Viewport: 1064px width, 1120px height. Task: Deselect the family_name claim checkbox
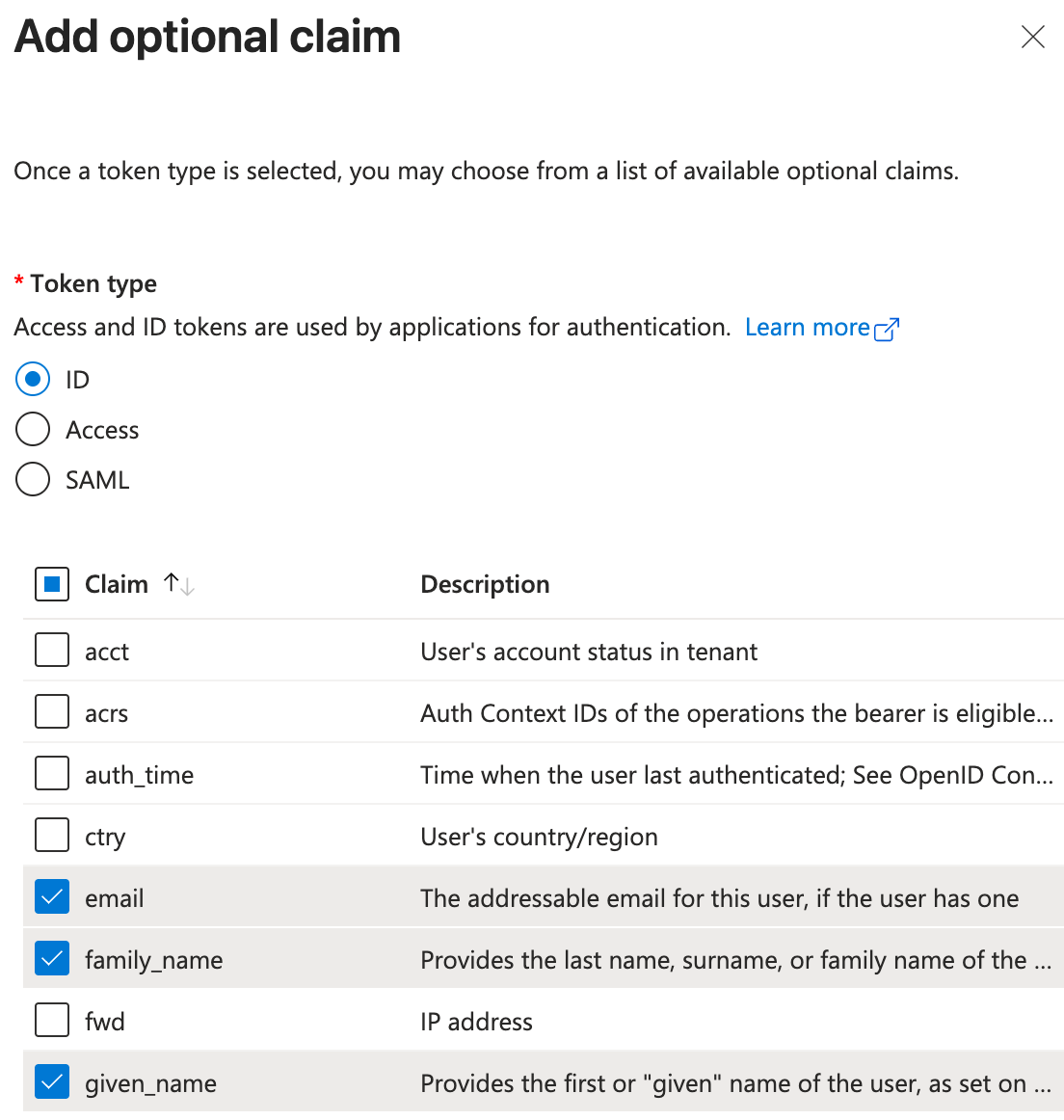(52, 959)
